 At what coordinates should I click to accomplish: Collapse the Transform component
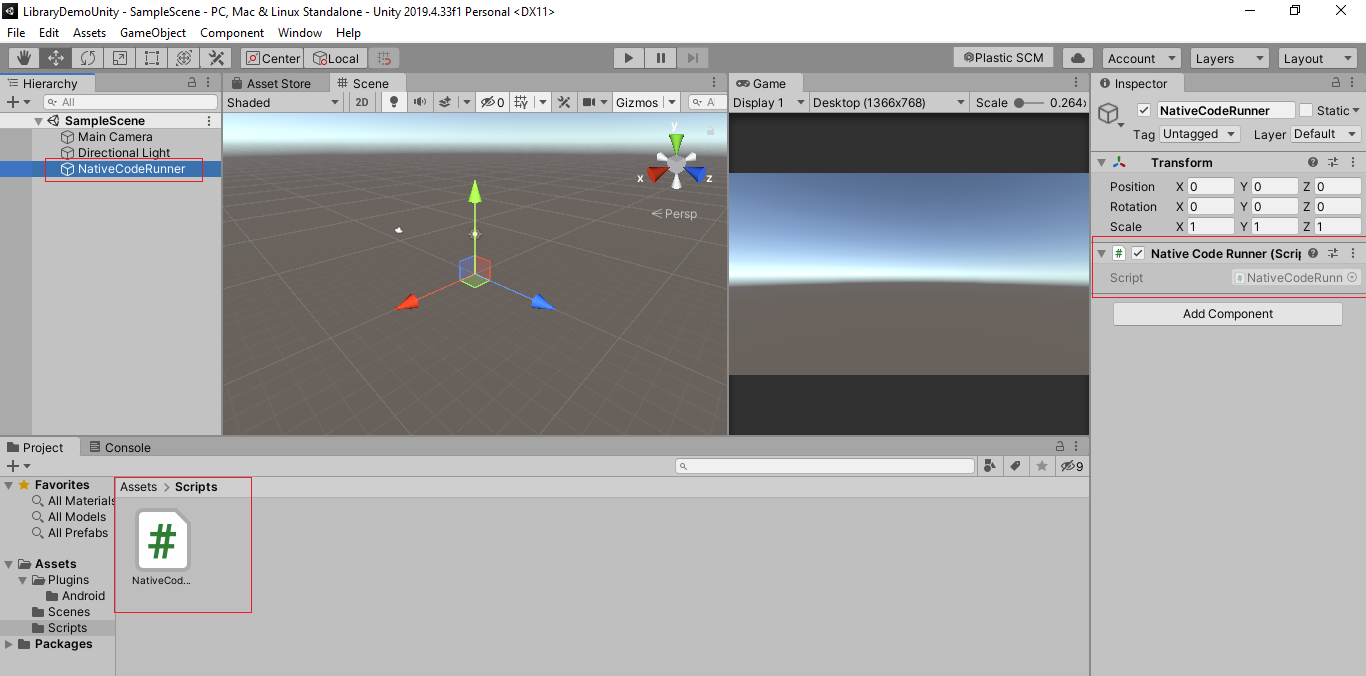click(x=1101, y=162)
